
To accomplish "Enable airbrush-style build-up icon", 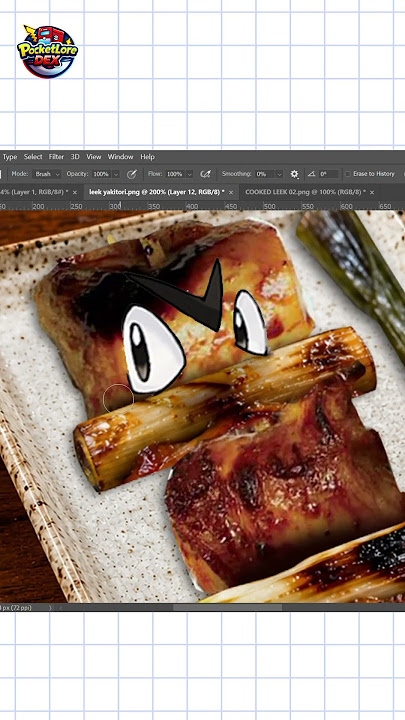I will point(205,174).
